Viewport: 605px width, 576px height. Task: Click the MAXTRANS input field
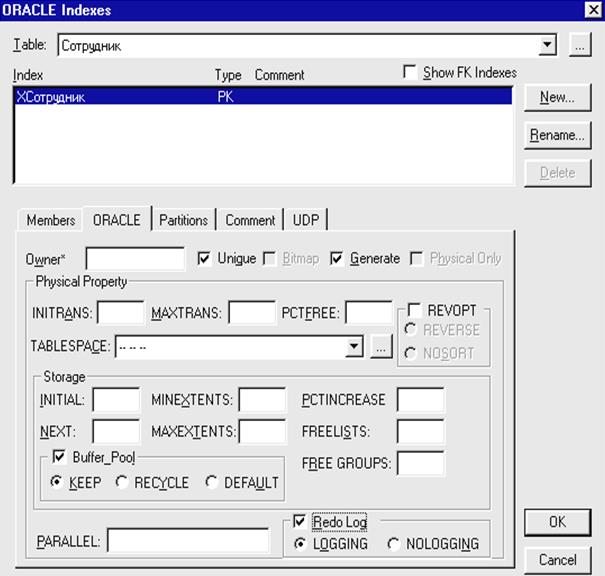click(x=252, y=312)
